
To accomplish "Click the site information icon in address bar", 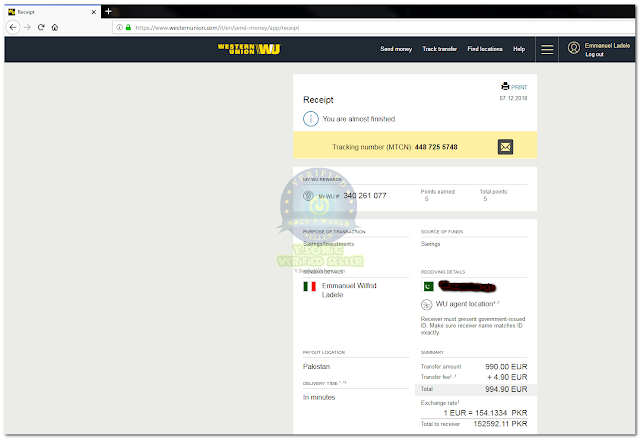I will (119, 27).
